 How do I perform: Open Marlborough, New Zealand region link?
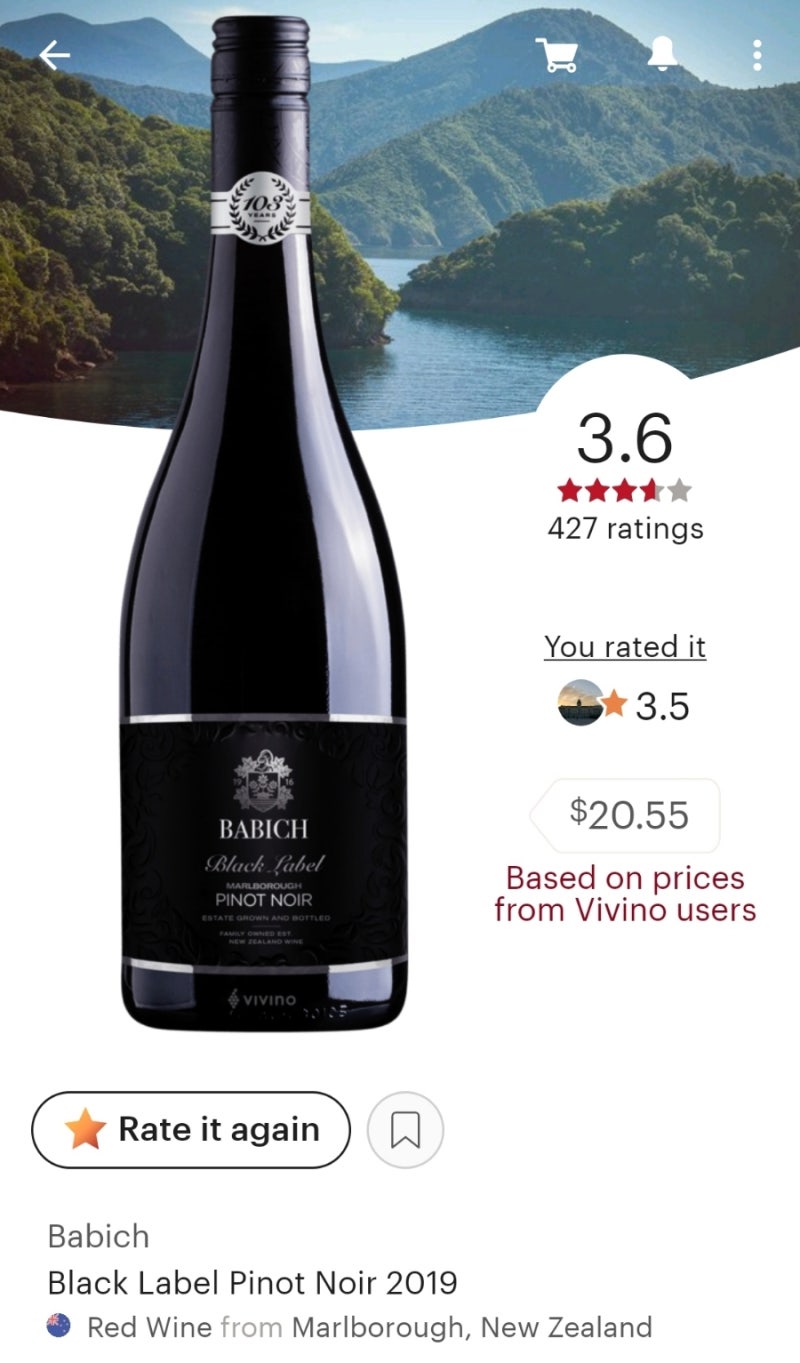click(x=472, y=1327)
